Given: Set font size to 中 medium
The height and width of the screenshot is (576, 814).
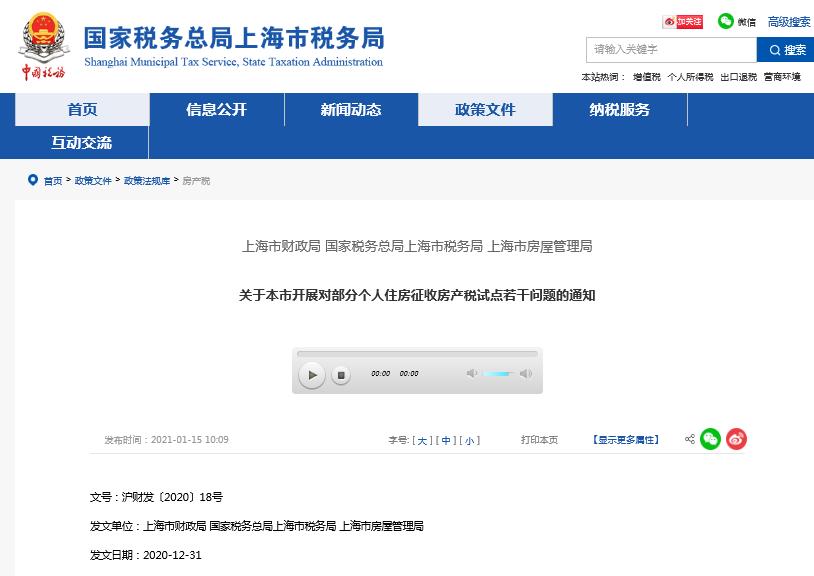Looking at the screenshot, I should pos(446,441).
